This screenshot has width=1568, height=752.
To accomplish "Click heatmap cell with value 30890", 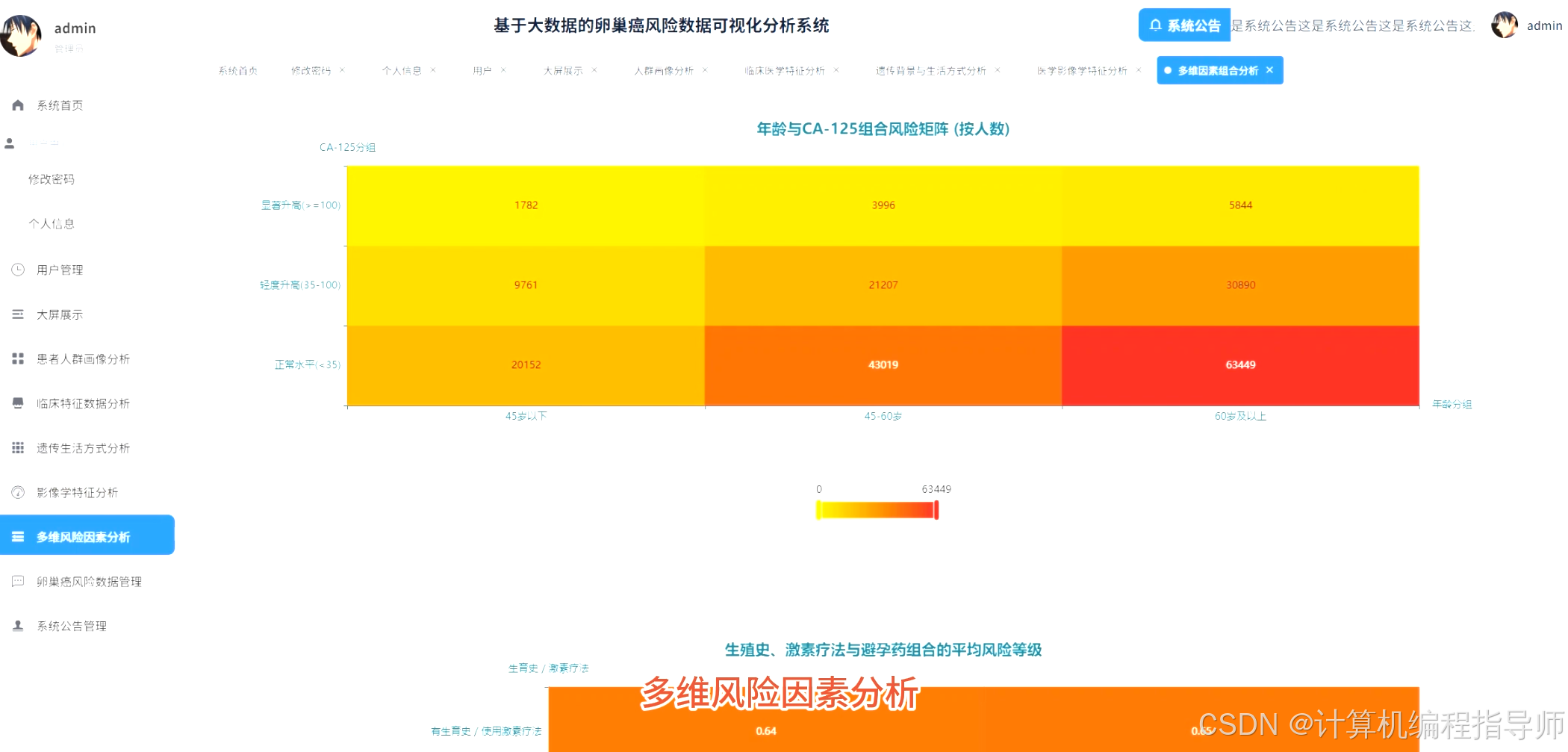I will tap(1240, 285).
